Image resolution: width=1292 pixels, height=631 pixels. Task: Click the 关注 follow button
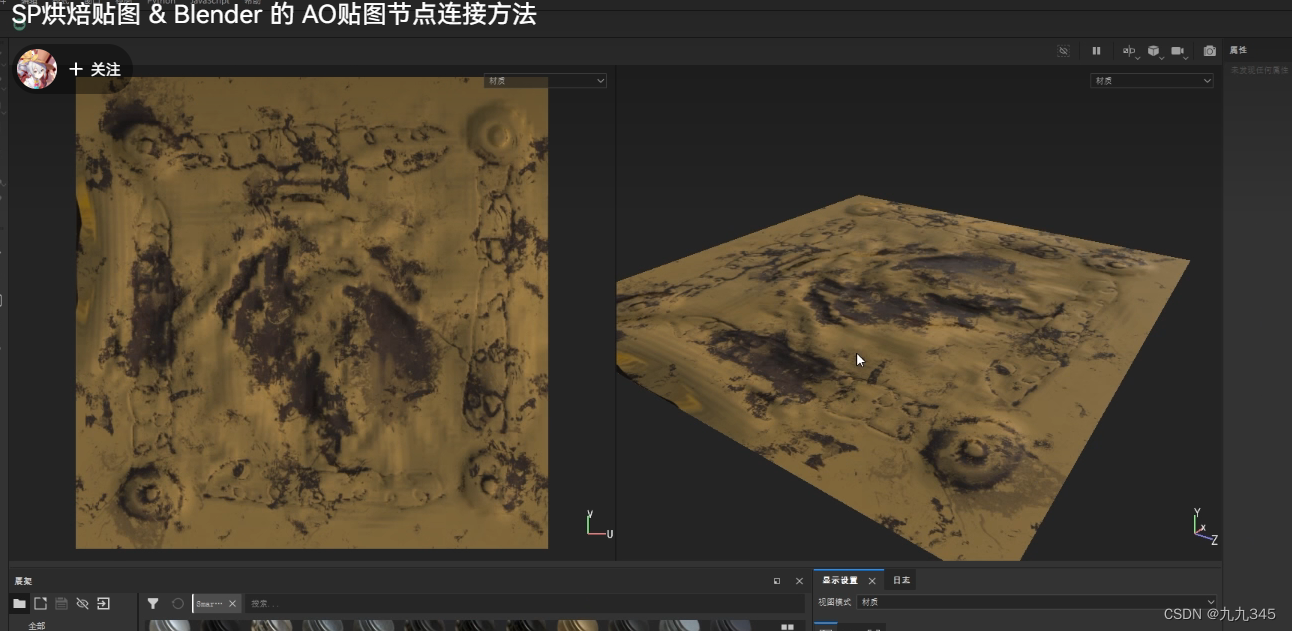pyautogui.click(x=95, y=70)
